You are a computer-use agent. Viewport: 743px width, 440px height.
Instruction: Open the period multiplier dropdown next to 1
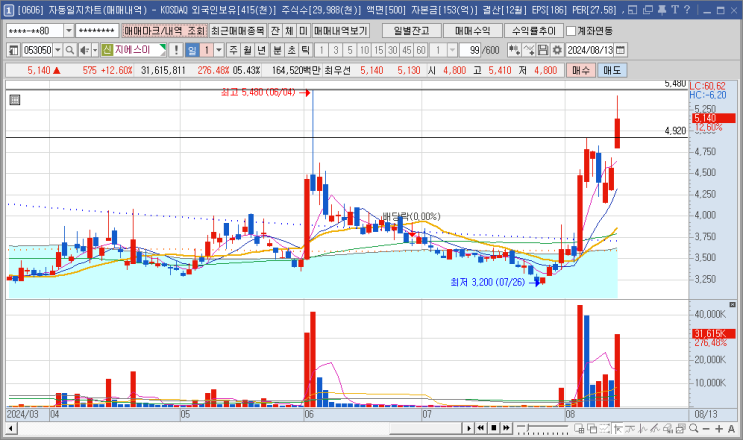point(219,50)
